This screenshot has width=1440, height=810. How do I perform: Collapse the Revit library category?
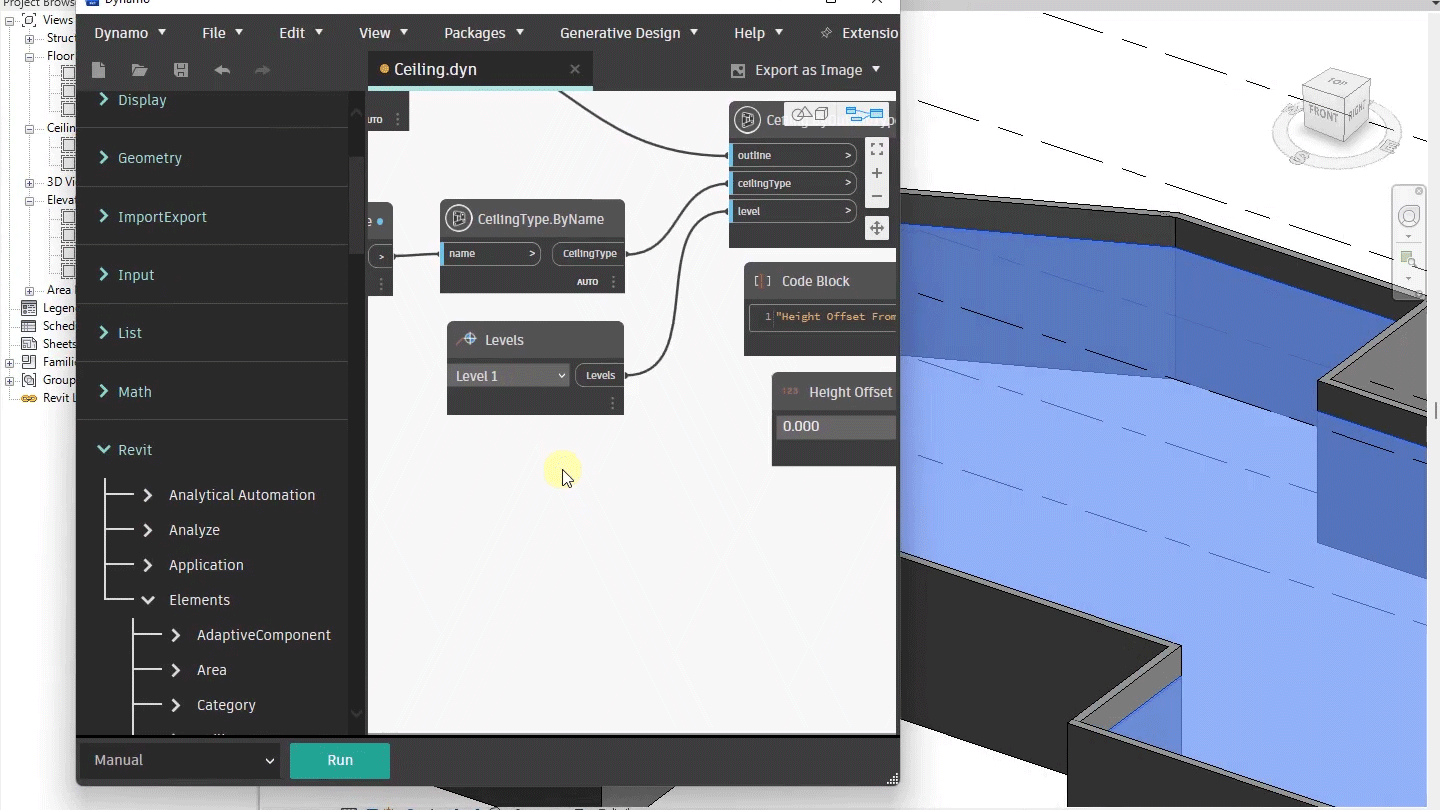pyautogui.click(x=103, y=450)
